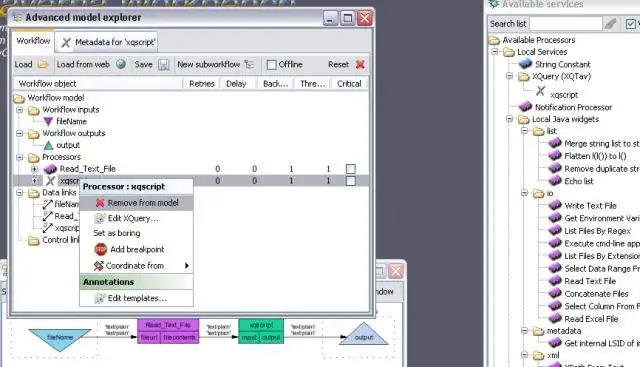640x367 pixels.
Task: Click the Read Excel File widget icon
Action: point(555,318)
